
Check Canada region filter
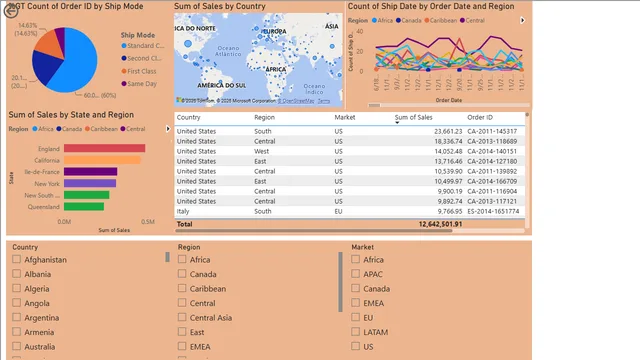coord(182,274)
